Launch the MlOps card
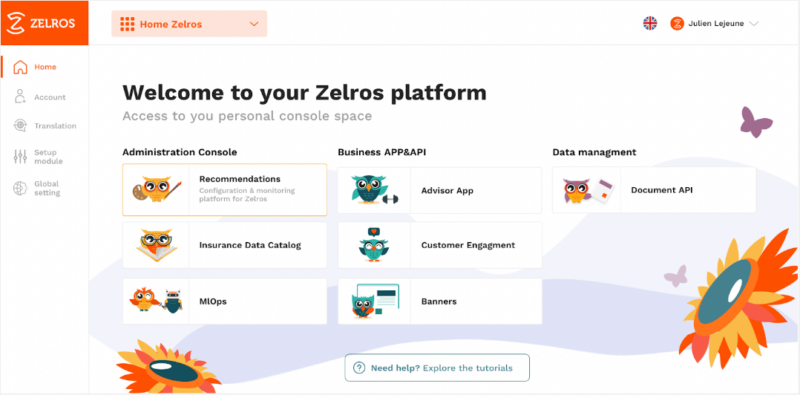This screenshot has height=398, width=800. (x=224, y=301)
